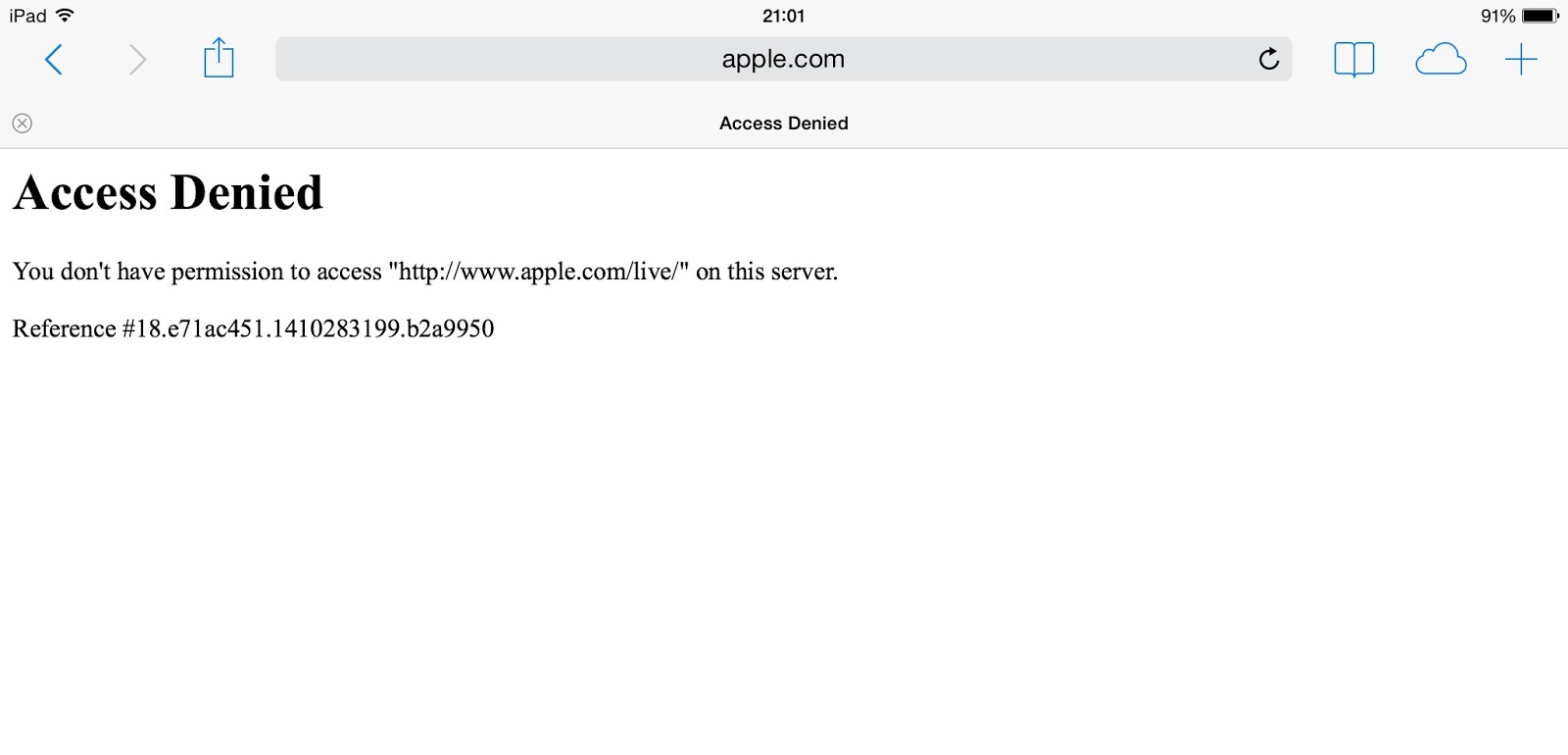Click the "You don't have permission" message
This screenshot has width=1568, height=755.
425,272
